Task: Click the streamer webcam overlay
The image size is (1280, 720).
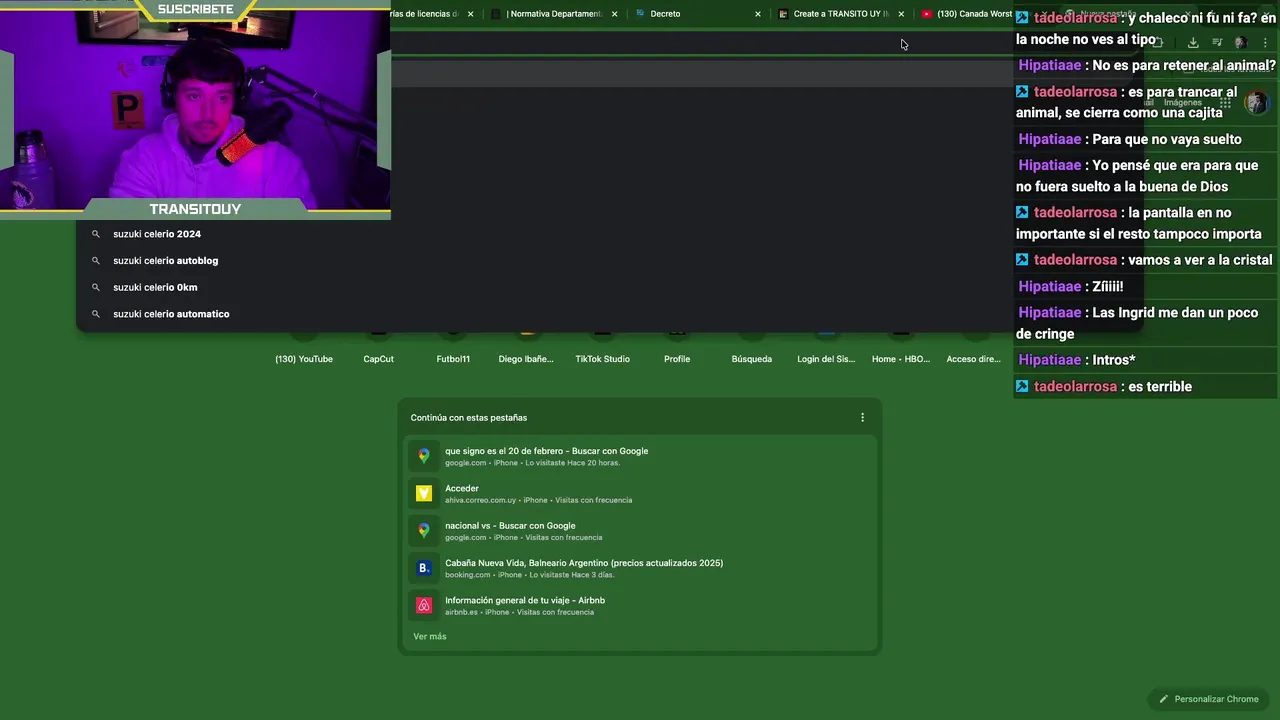Action: [x=195, y=108]
